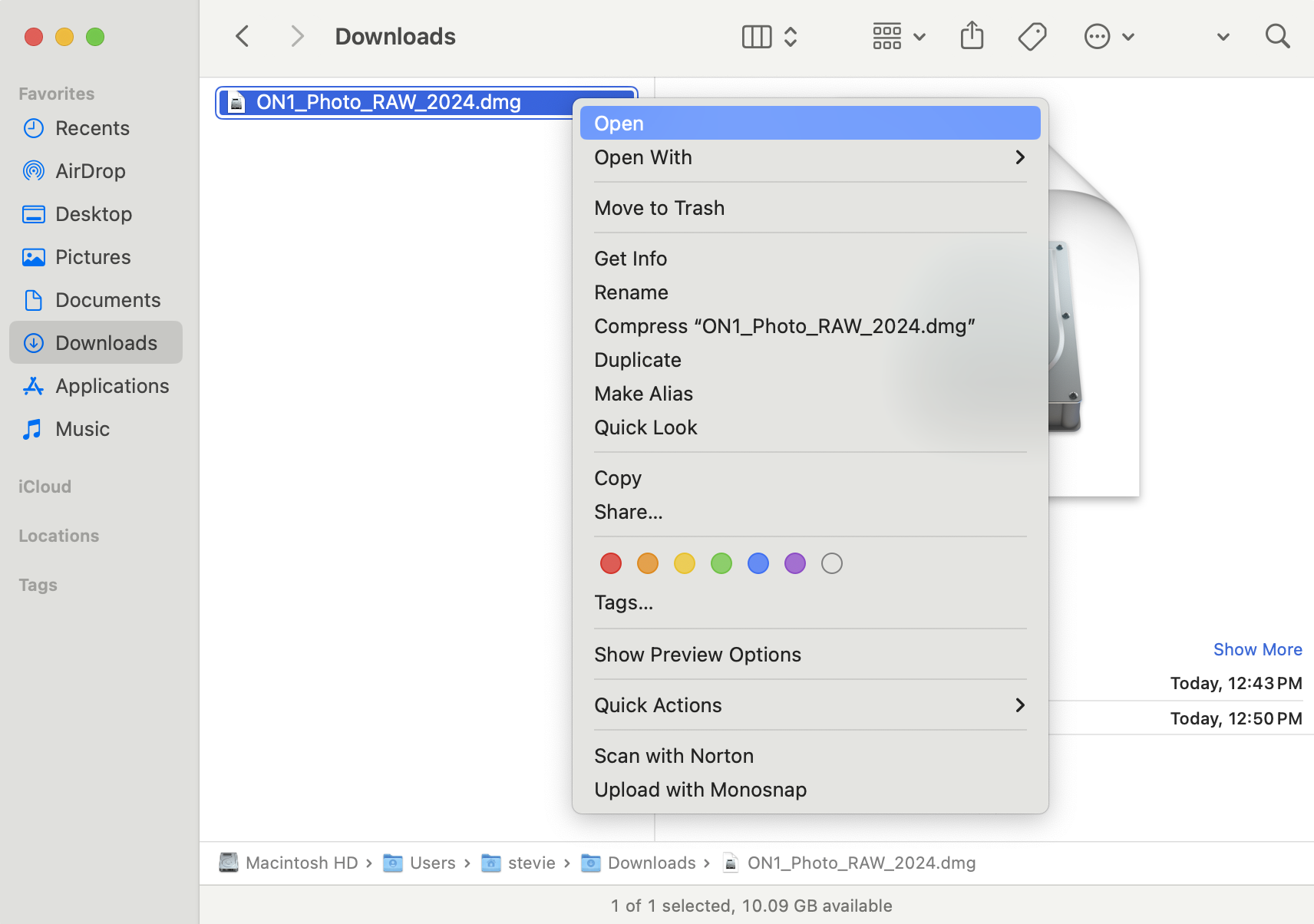Select AirDrop in the sidebar

[96, 171]
